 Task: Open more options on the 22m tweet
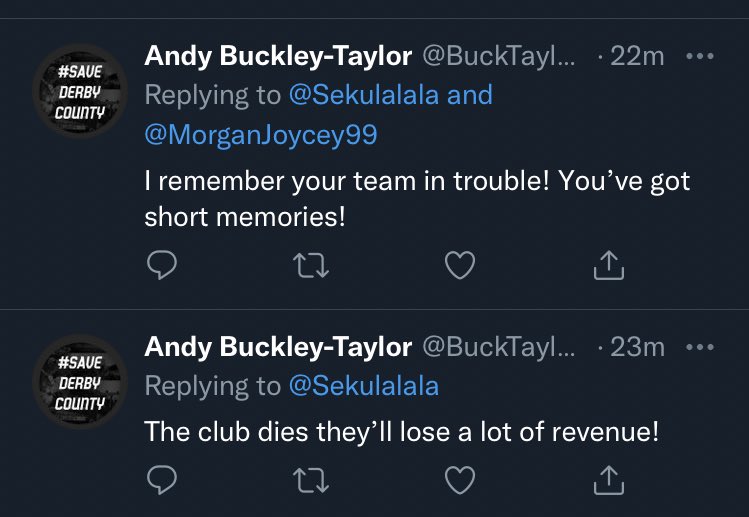(700, 56)
